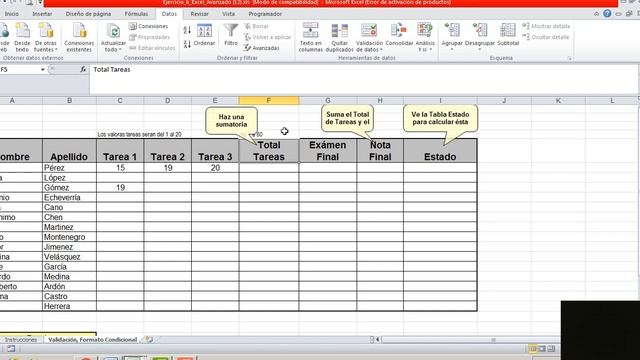The image size is (640, 360).
Task: Open the Análisis Y si dropdown
Action: [x=425, y=38]
